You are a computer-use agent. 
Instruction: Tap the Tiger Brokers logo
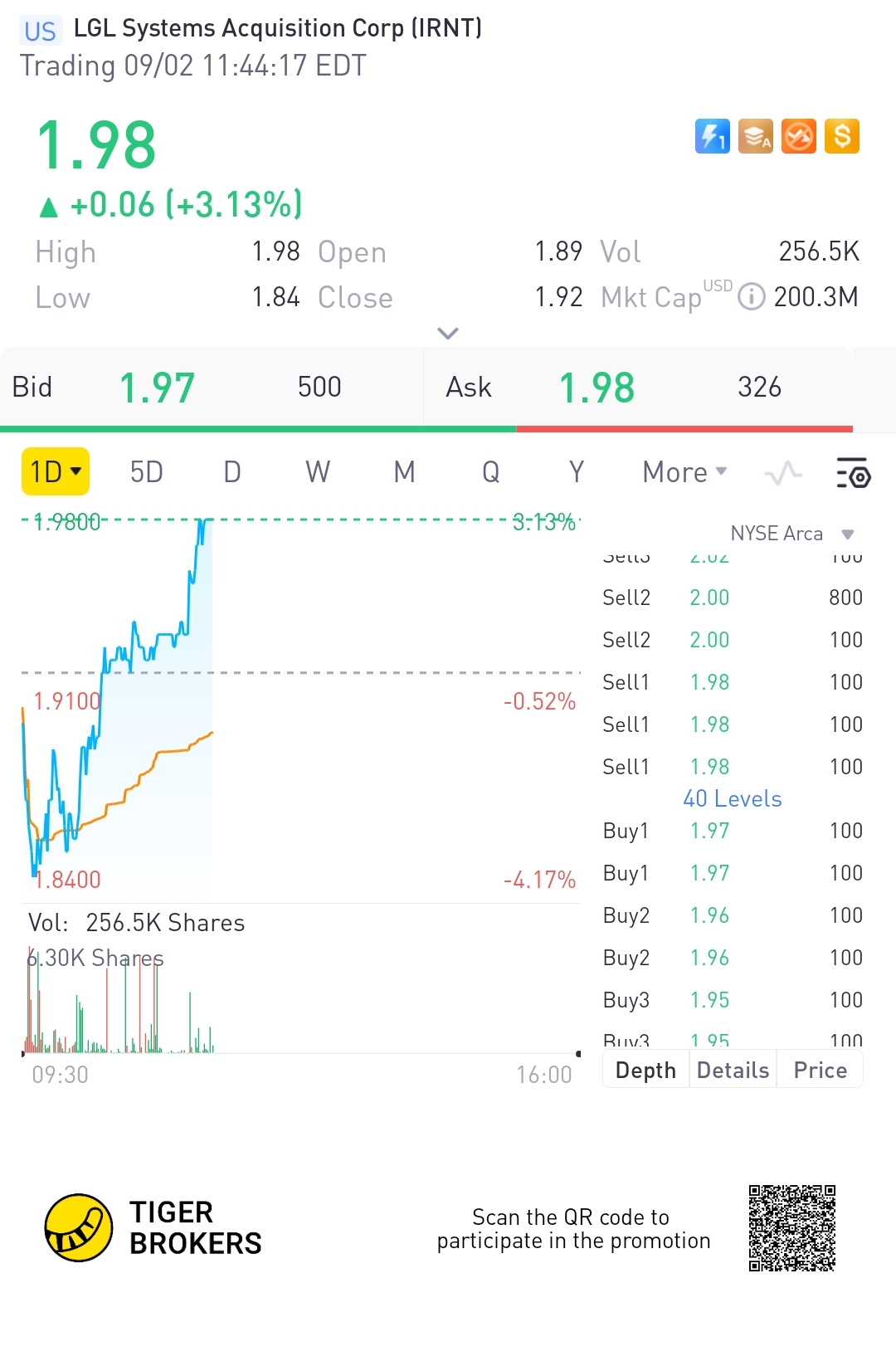click(79, 1227)
